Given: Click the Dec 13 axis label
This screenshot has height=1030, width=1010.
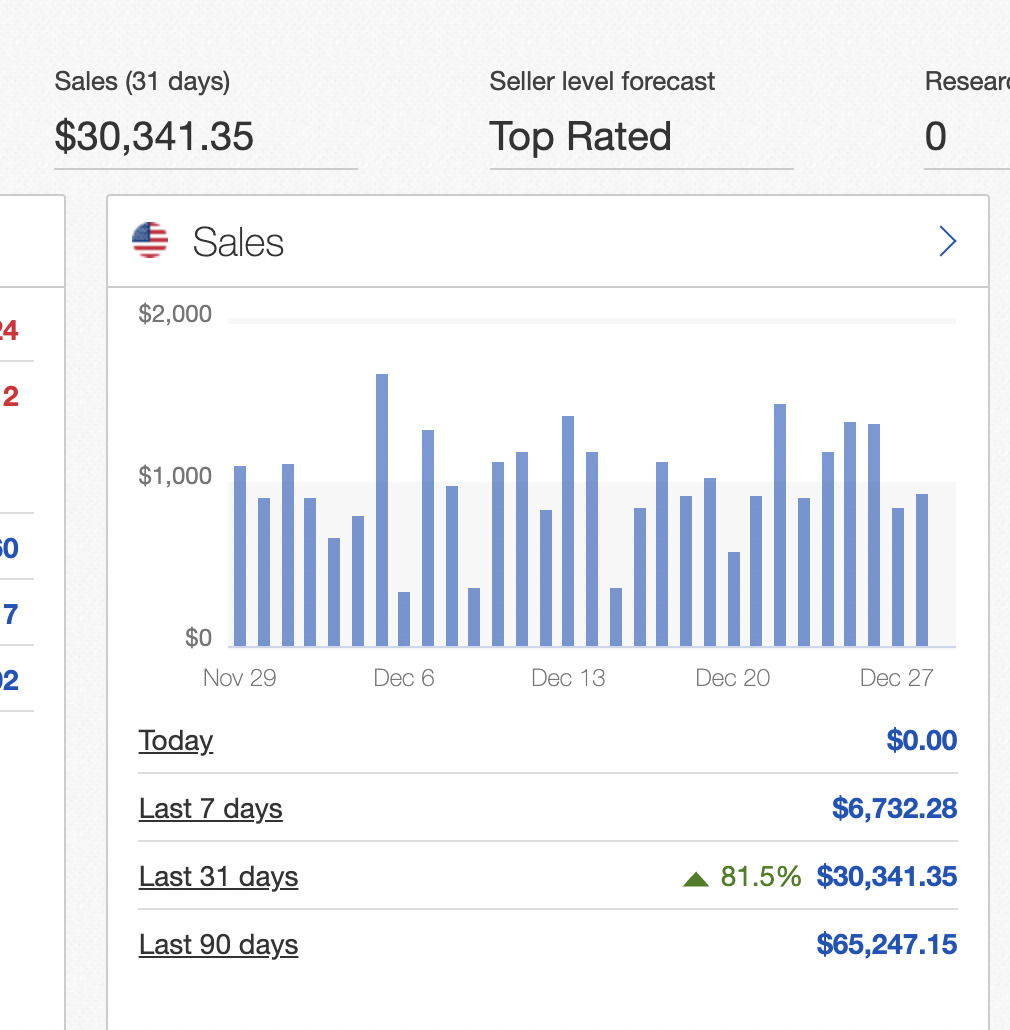Looking at the screenshot, I should [568, 678].
